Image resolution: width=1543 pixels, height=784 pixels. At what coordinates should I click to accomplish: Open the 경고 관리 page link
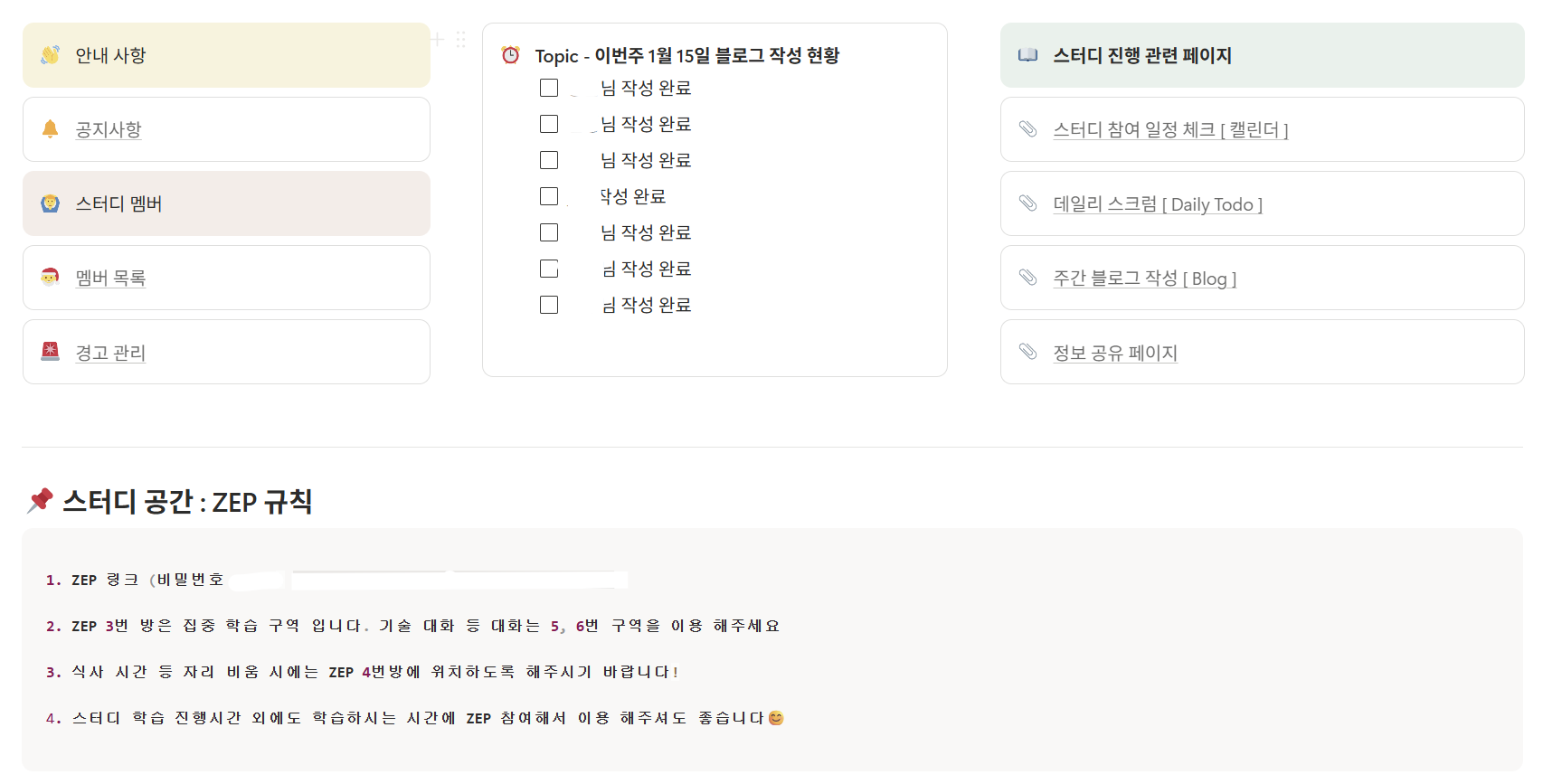[110, 353]
